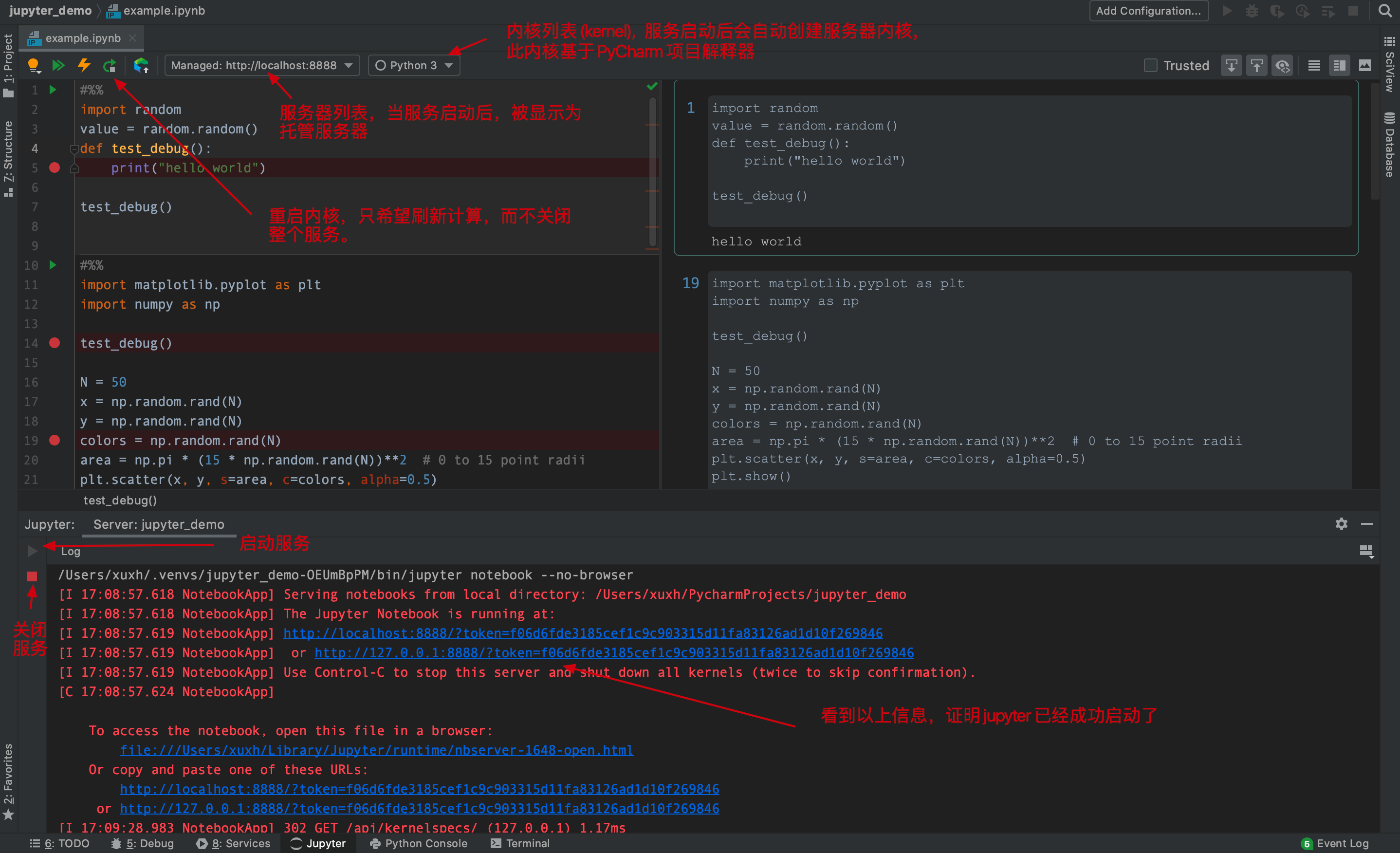
Task: Open the Services tool window
Action: [x=234, y=843]
